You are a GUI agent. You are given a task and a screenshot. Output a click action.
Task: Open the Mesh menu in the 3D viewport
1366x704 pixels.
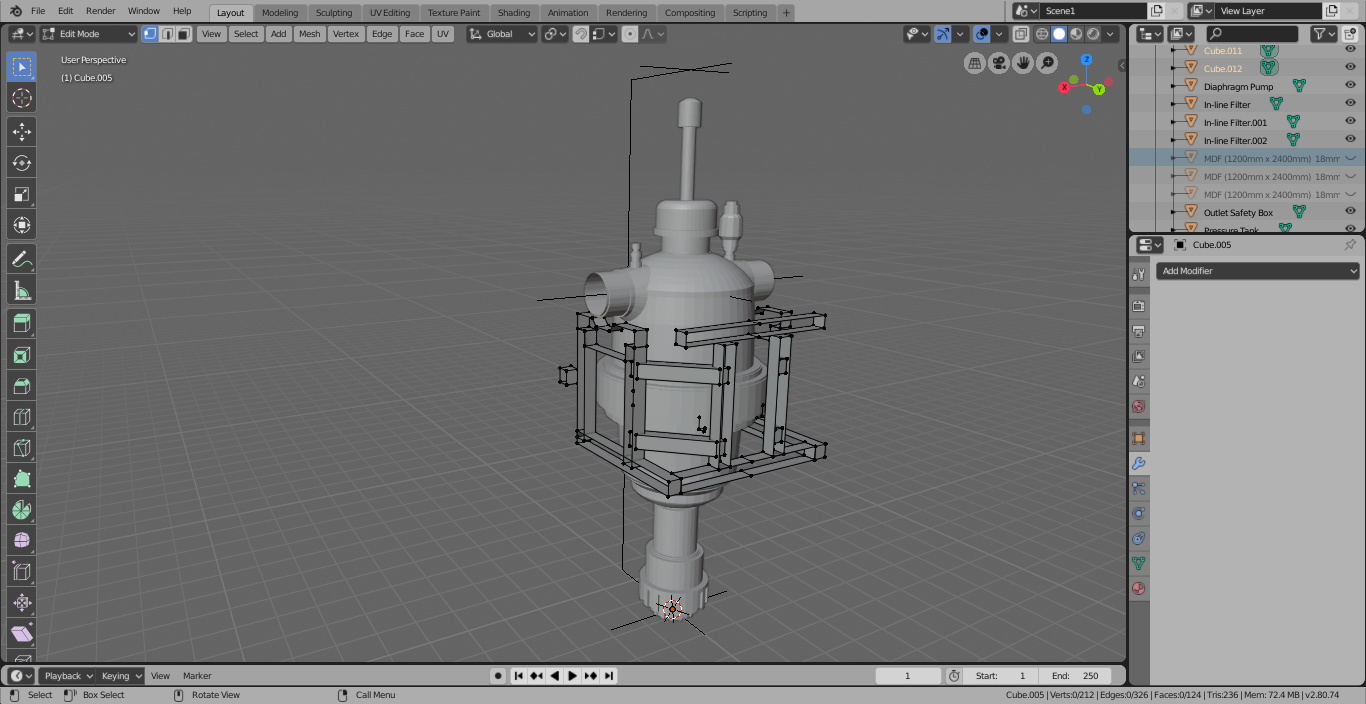pos(309,33)
